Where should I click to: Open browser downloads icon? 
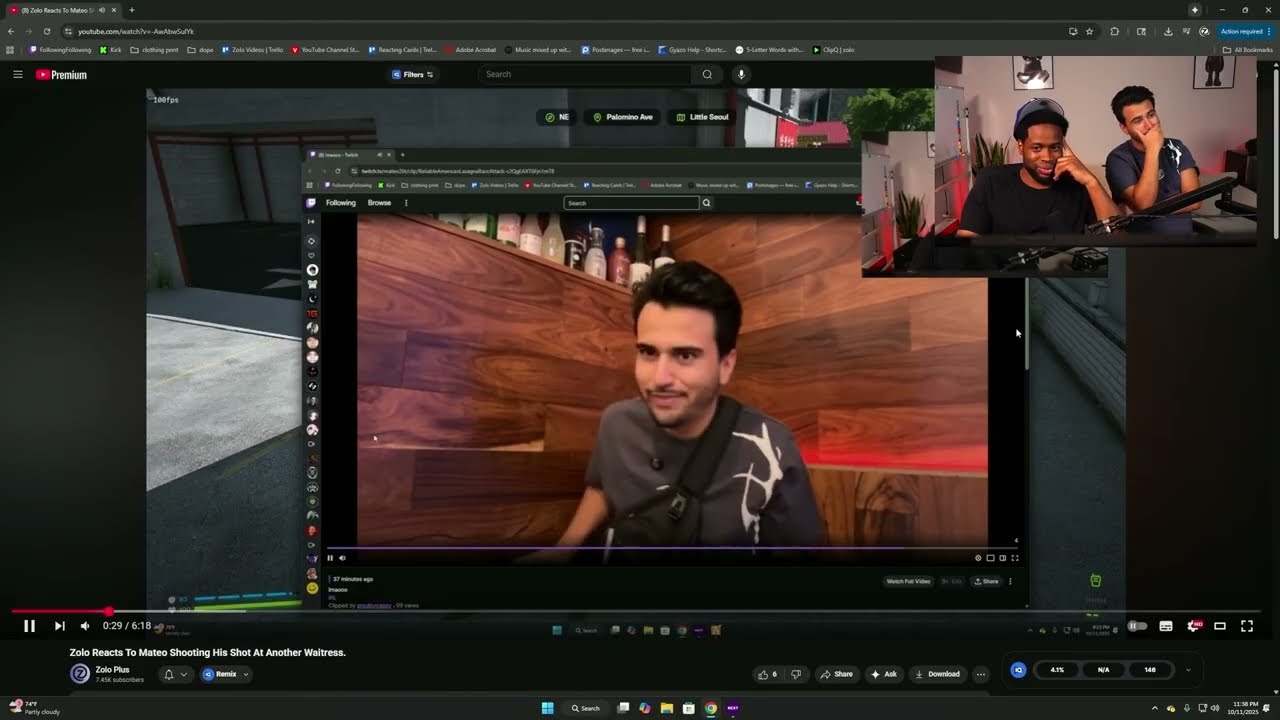(1168, 31)
